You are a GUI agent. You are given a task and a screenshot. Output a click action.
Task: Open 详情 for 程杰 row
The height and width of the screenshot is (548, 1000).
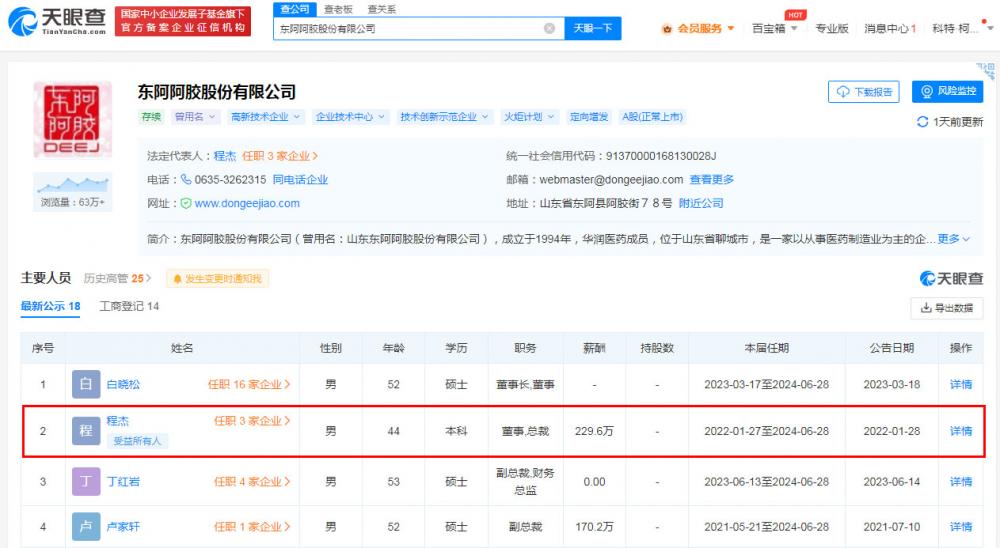960,431
